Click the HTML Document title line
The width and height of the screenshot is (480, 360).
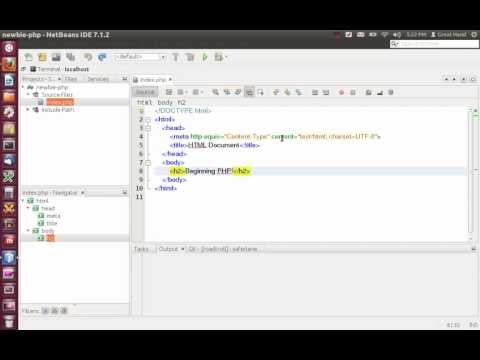point(215,145)
